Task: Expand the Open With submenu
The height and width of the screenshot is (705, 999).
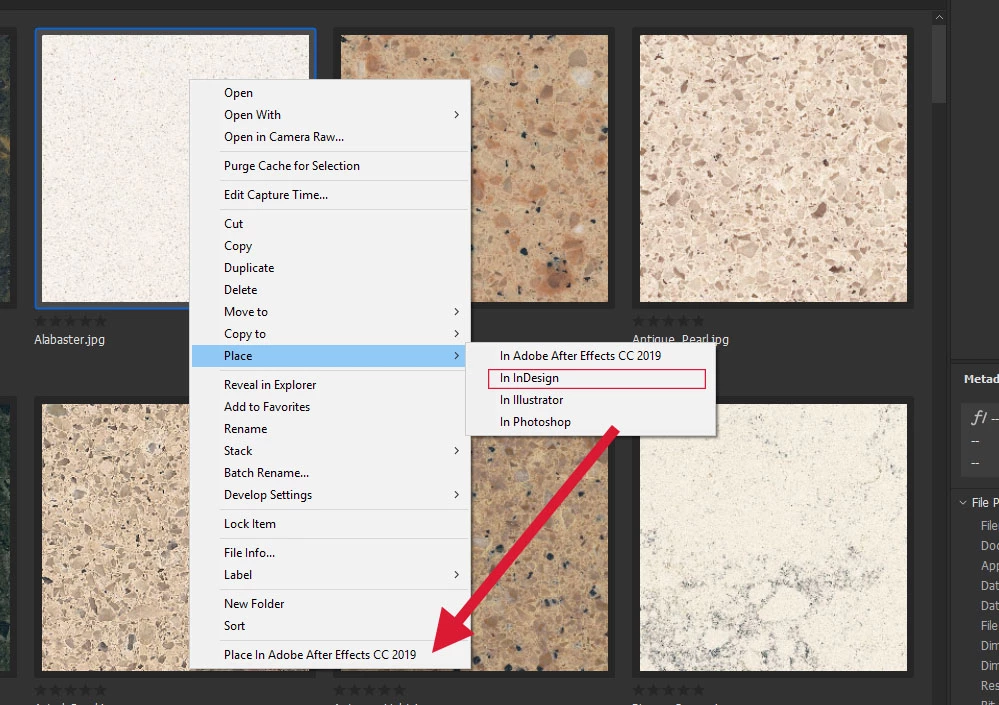Action: click(x=330, y=115)
